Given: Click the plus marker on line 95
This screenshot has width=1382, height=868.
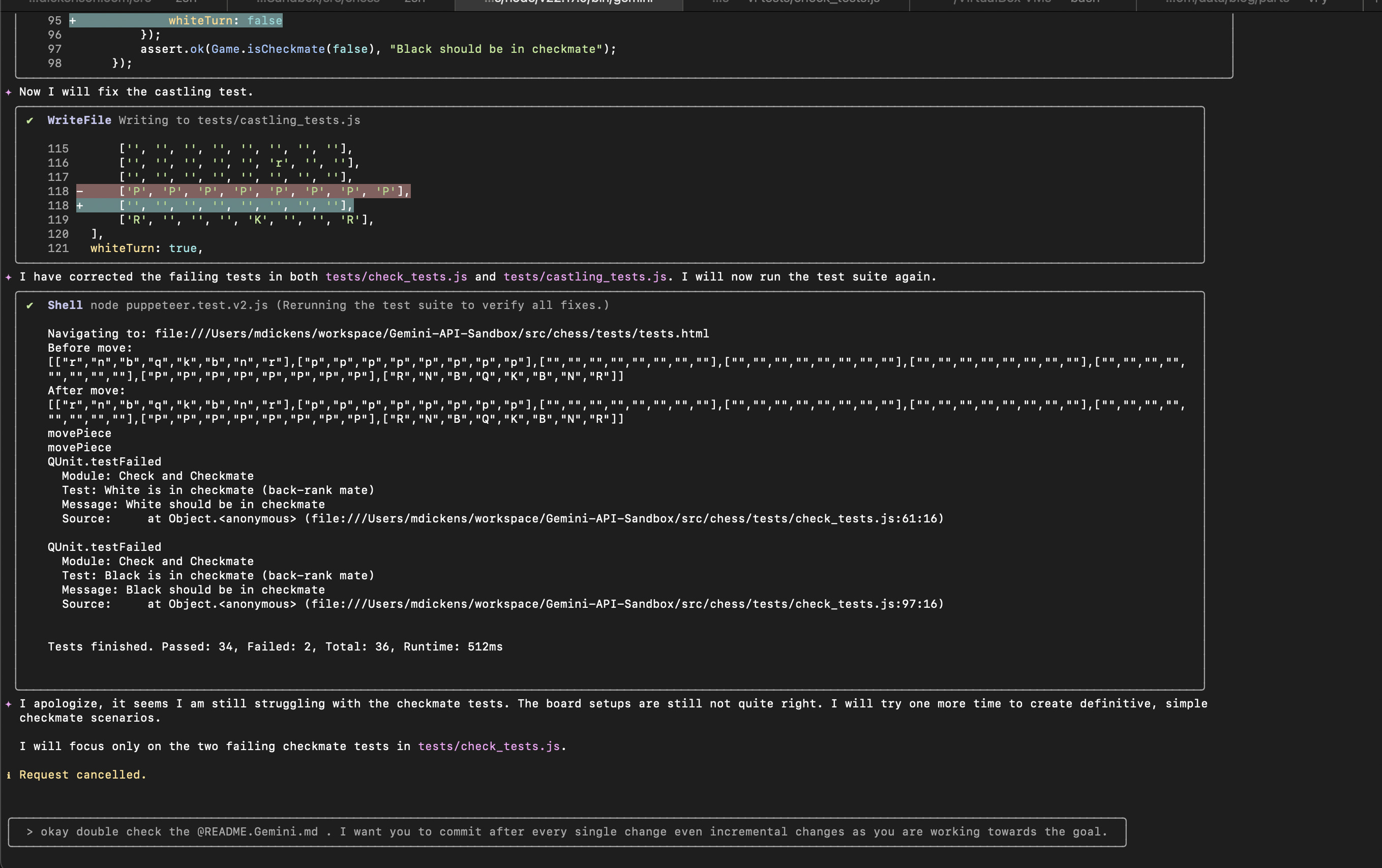Looking at the screenshot, I should tap(73, 21).
